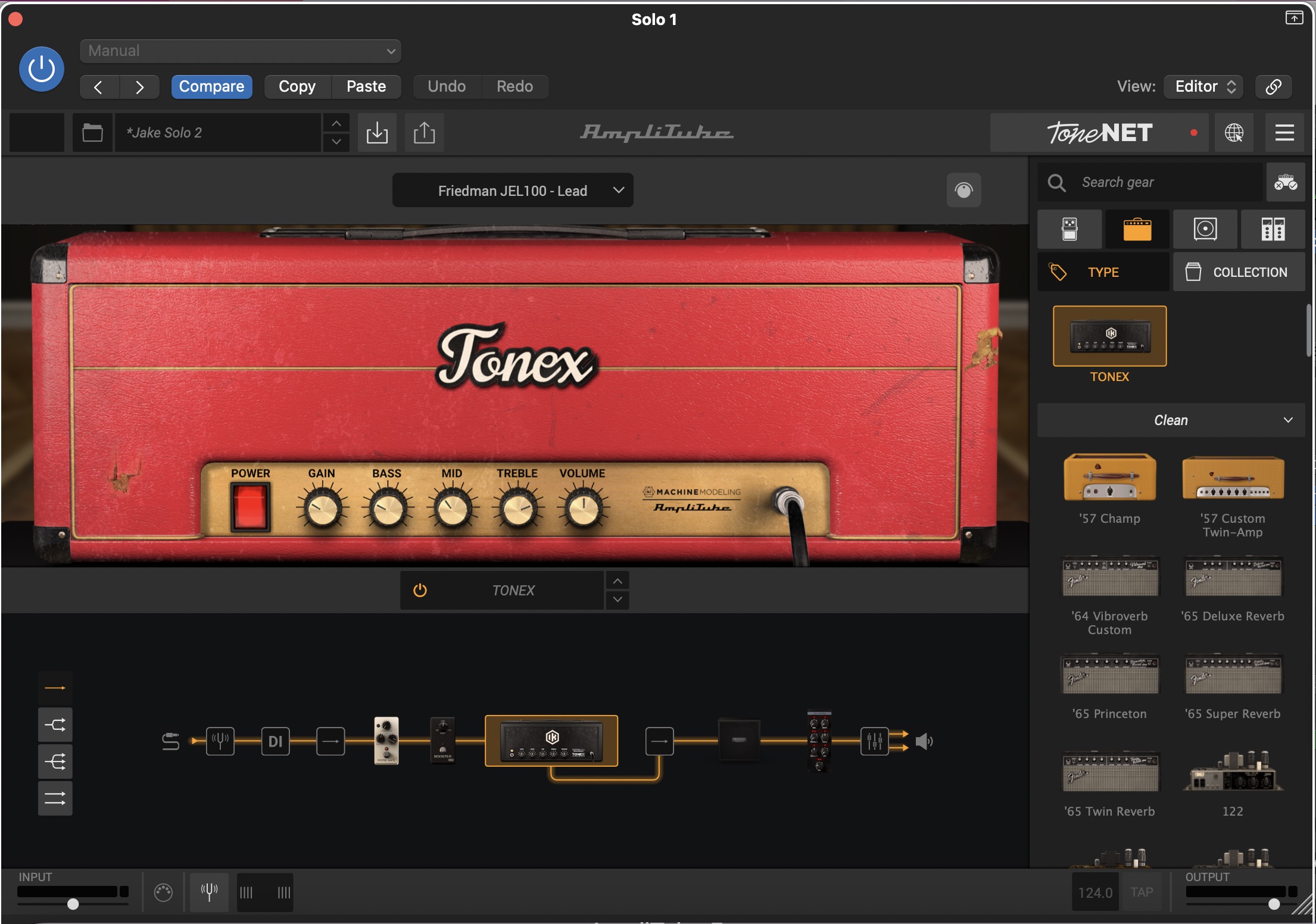Click the link chain icon button
This screenshot has height=924, width=1316.
(x=1273, y=87)
